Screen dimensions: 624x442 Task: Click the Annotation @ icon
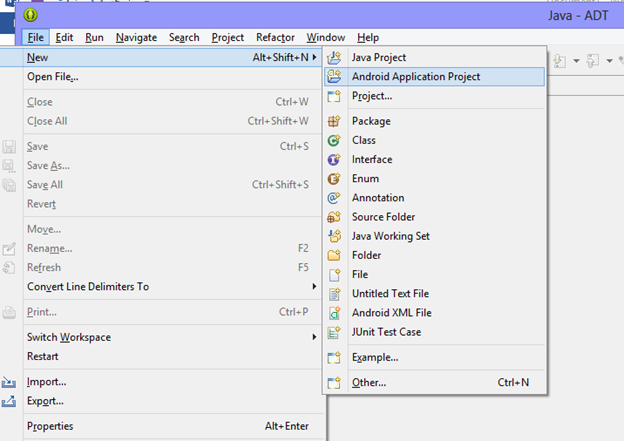click(334, 198)
